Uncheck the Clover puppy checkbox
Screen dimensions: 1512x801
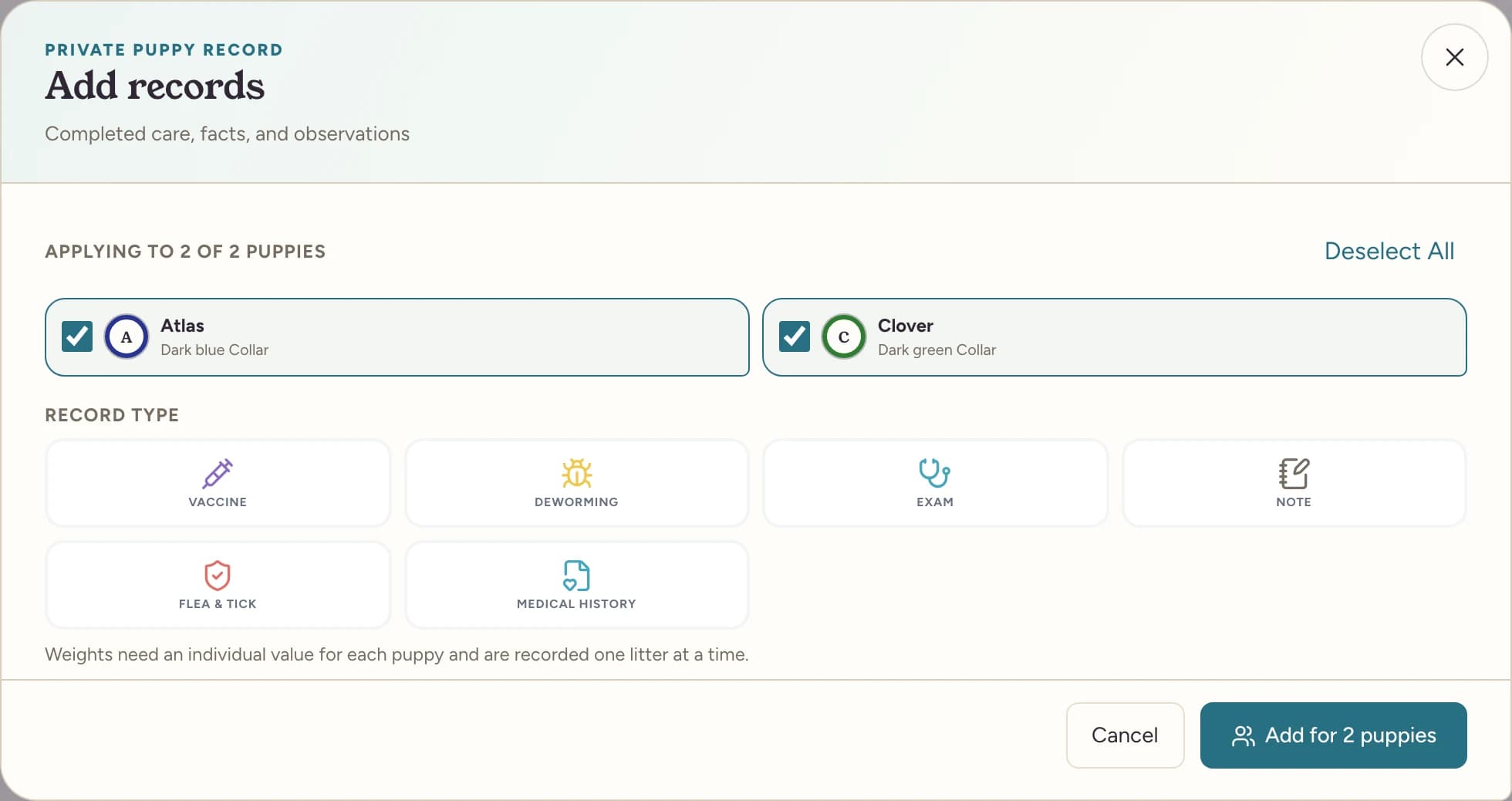point(795,336)
